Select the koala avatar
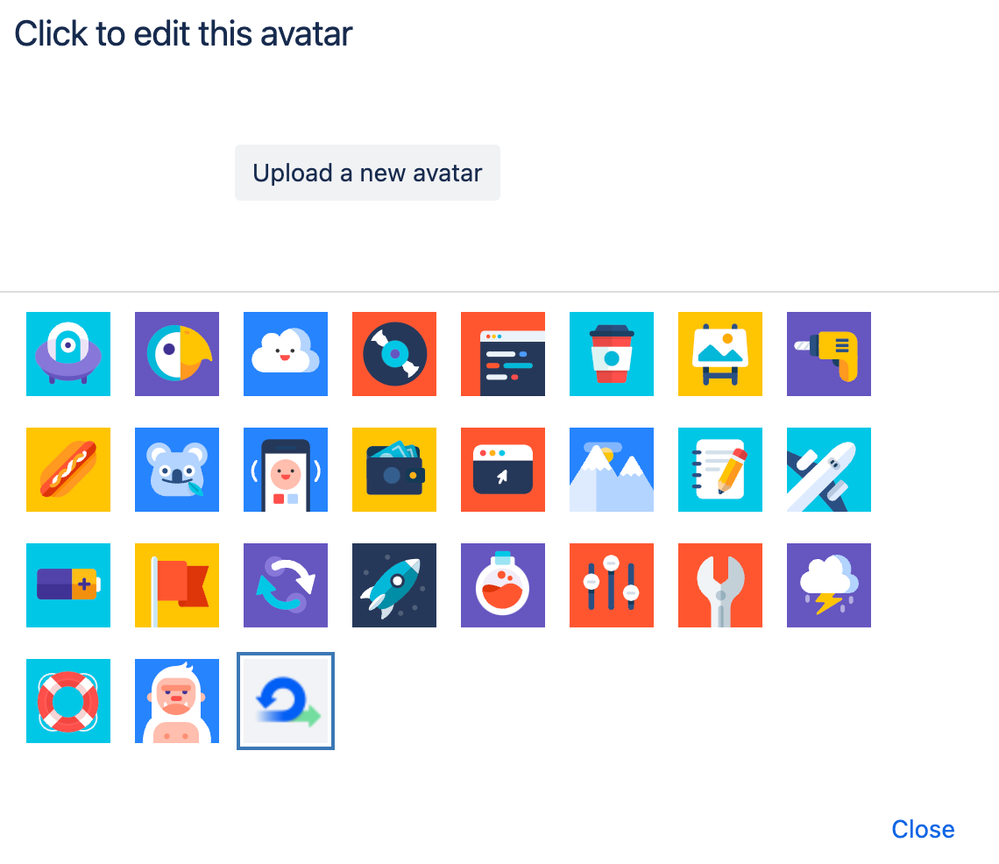 (x=177, y=470)
